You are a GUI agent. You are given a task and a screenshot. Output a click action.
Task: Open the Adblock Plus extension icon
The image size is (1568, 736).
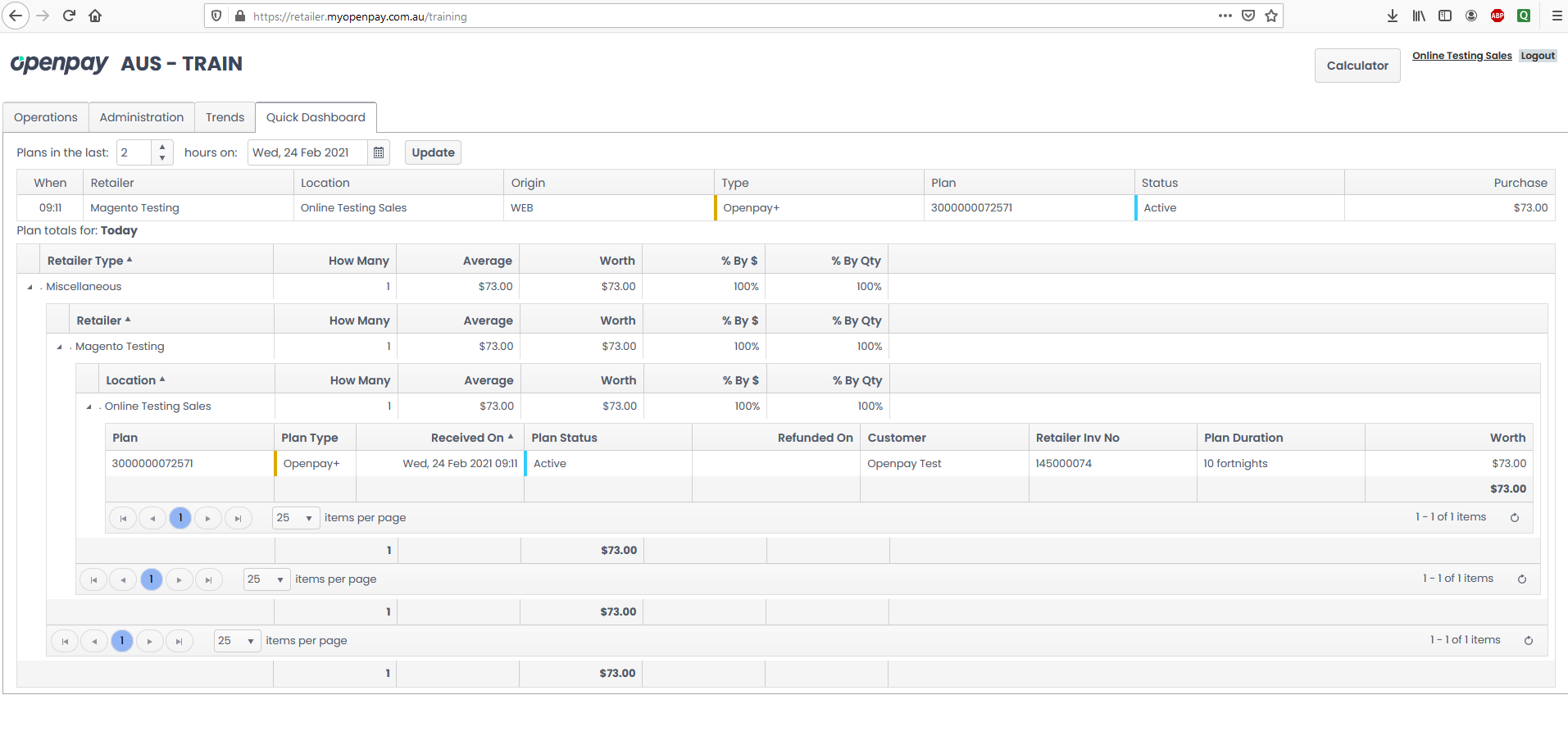click(1498, 16)
